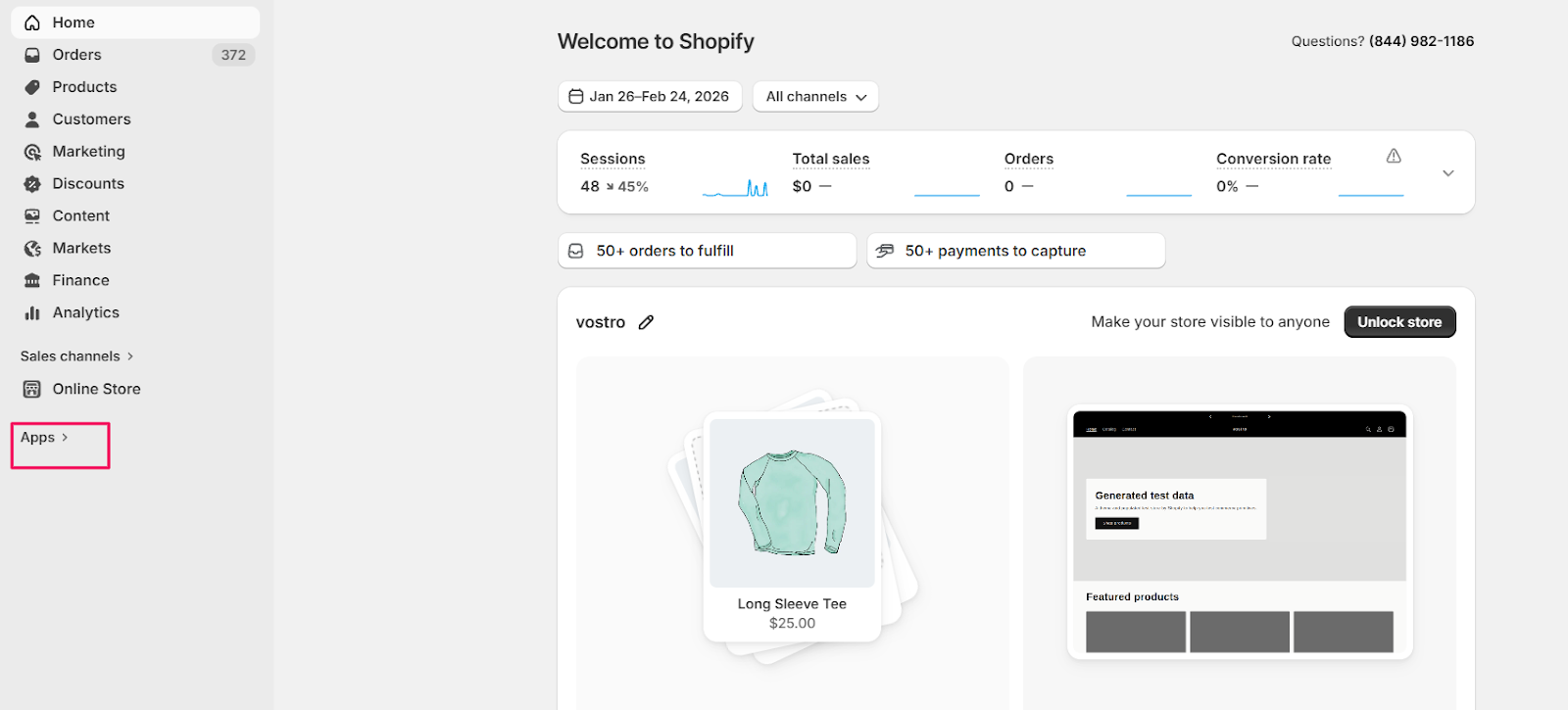This screenshot has width=1568, height=710.
Task: Click the Analytics bar chart icon
Action: point(32,313)
